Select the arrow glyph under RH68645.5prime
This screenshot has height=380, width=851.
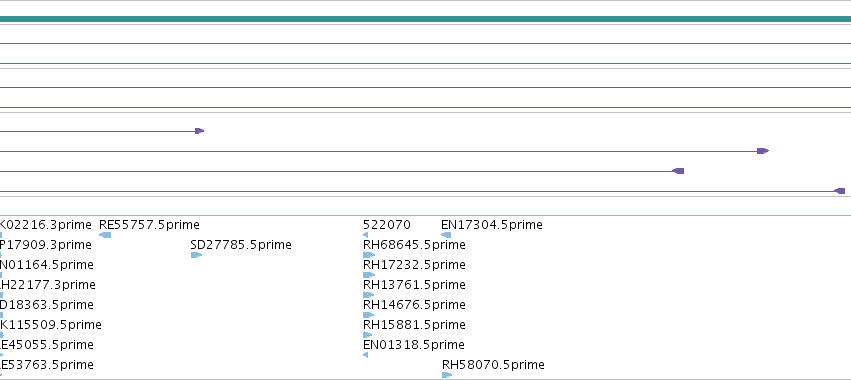tap(369, 255)
